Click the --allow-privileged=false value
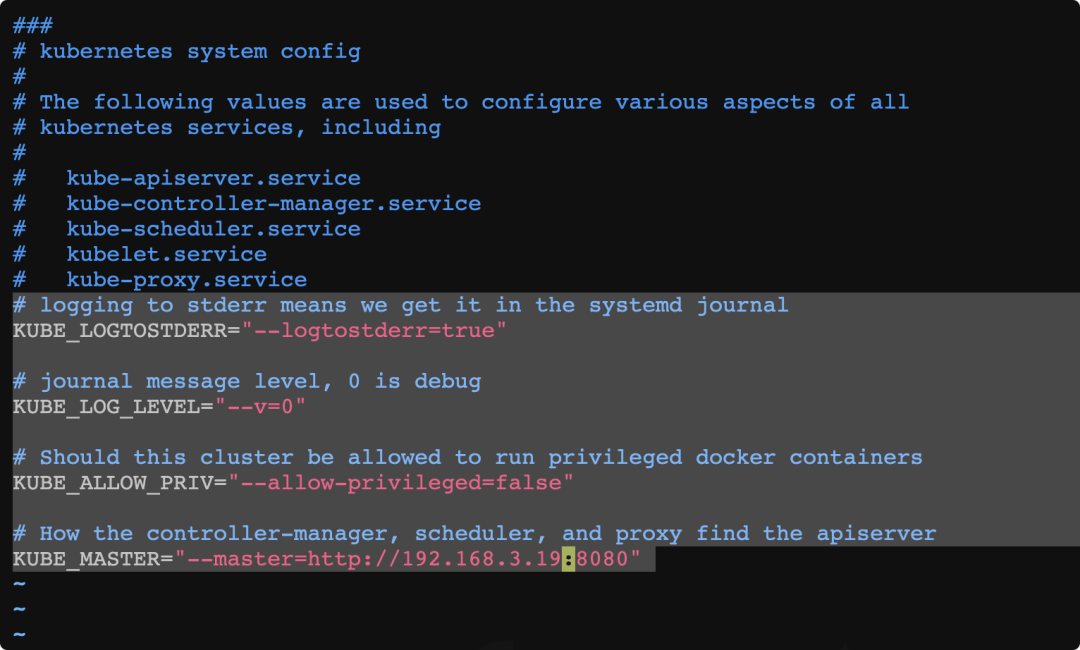The height and width of the screenshot is (650, 1080). tap(401, 483)
